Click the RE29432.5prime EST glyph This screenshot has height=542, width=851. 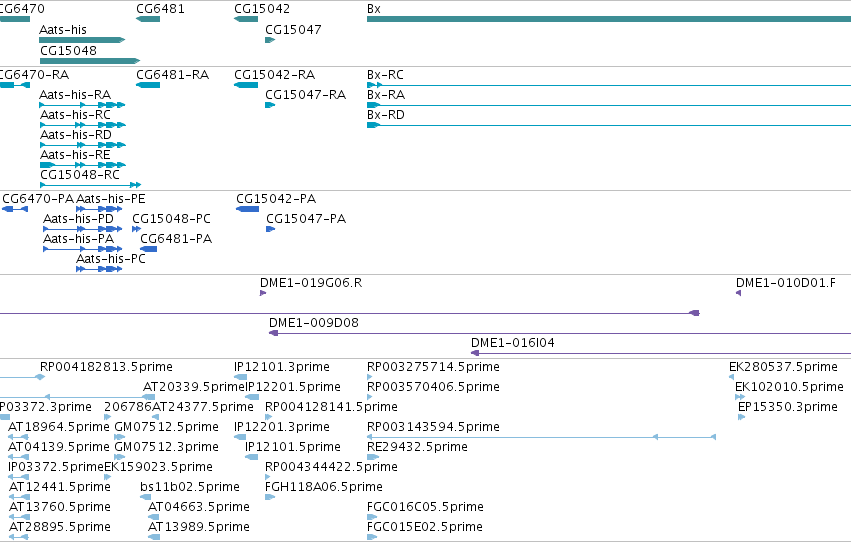tap(373, 457)
